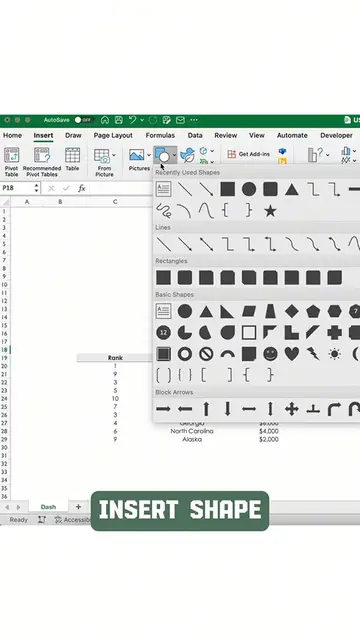Image resolution: width=360 pixels, height=640 pixels.
Task: Click the Undo arrow icon
Action: click(x=132, y=120)
